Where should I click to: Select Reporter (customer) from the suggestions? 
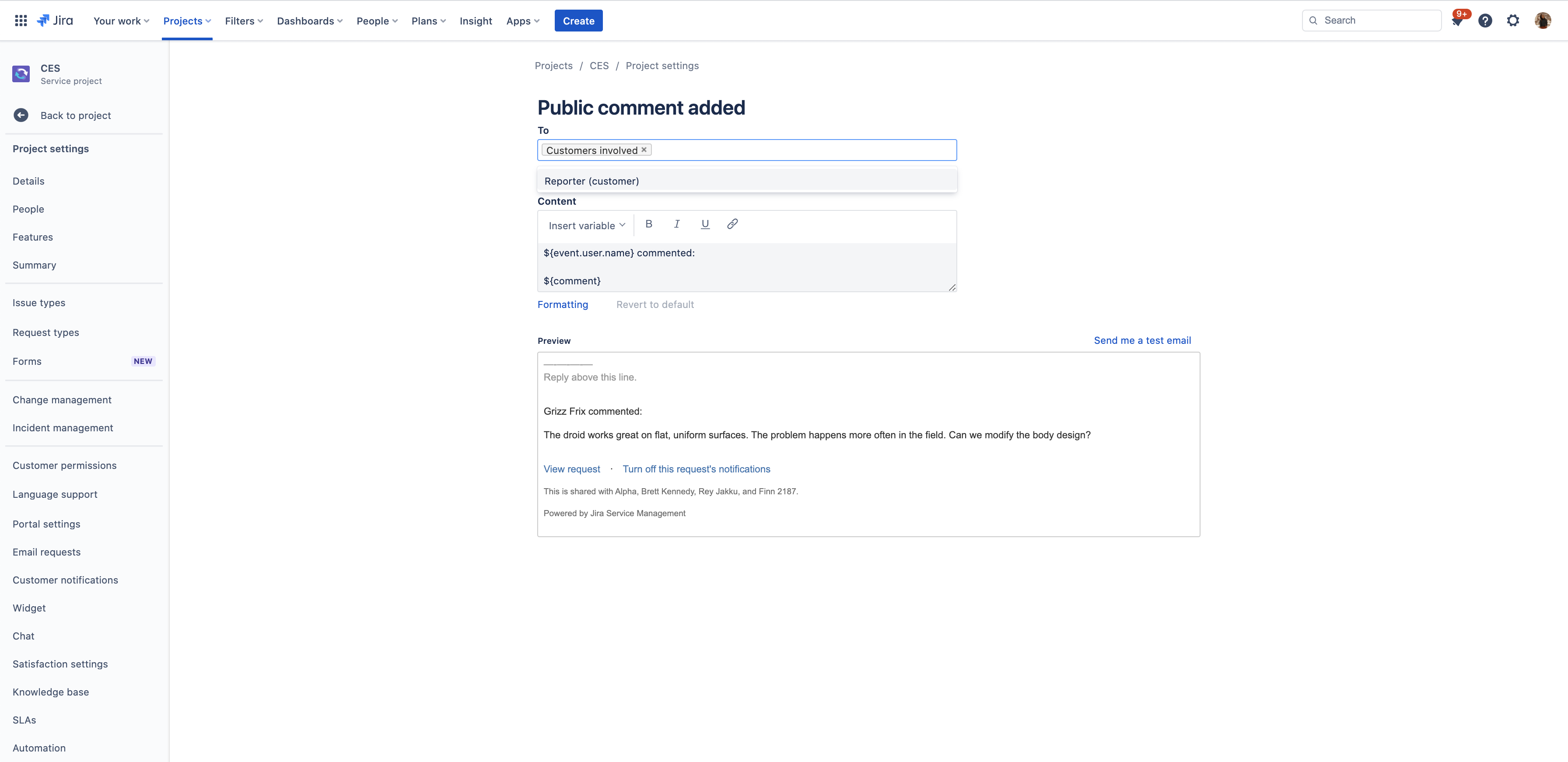pyautogui.click(x=591, y=182)
